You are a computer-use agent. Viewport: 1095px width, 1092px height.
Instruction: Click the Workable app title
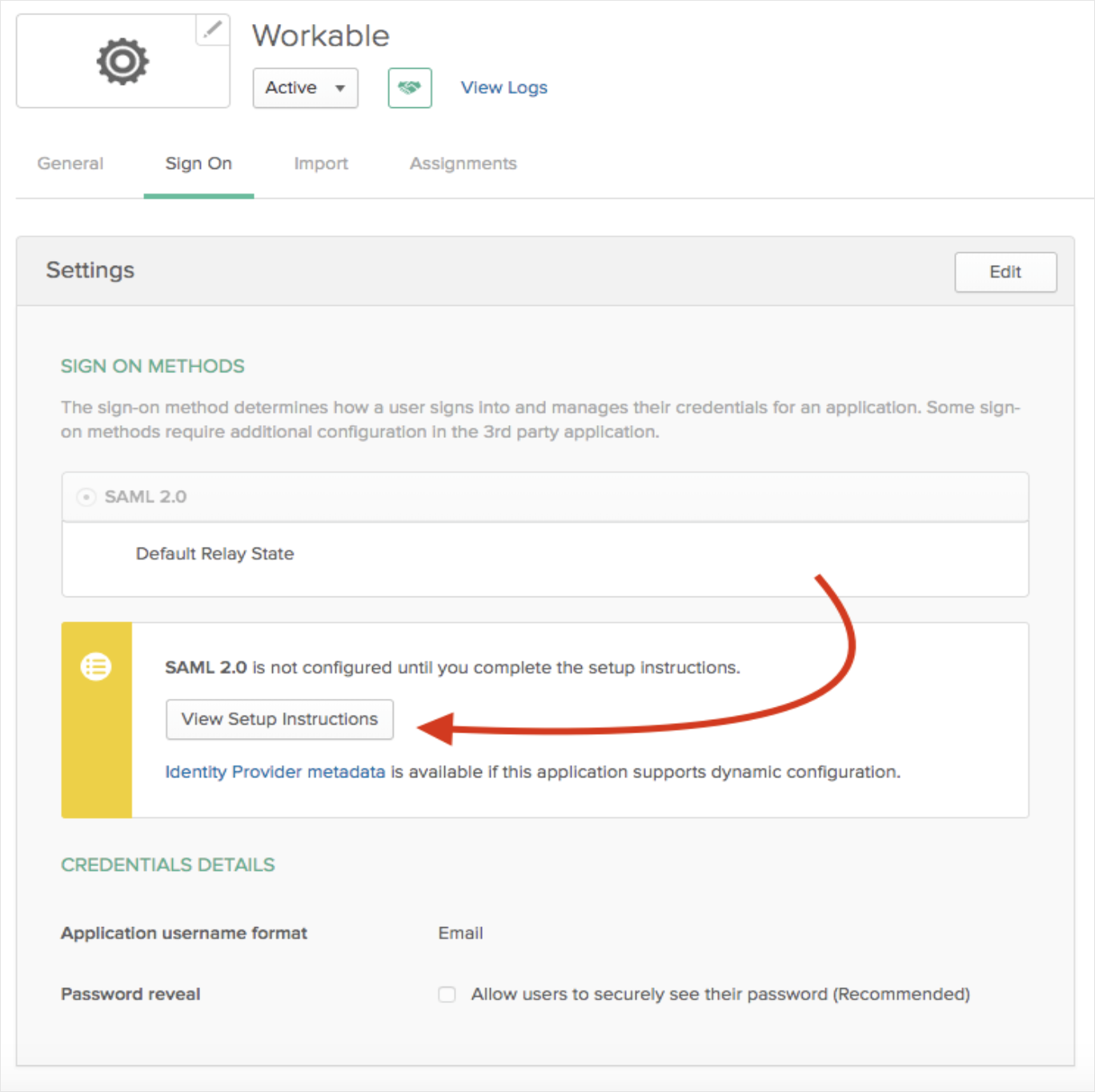coord(321,36)
